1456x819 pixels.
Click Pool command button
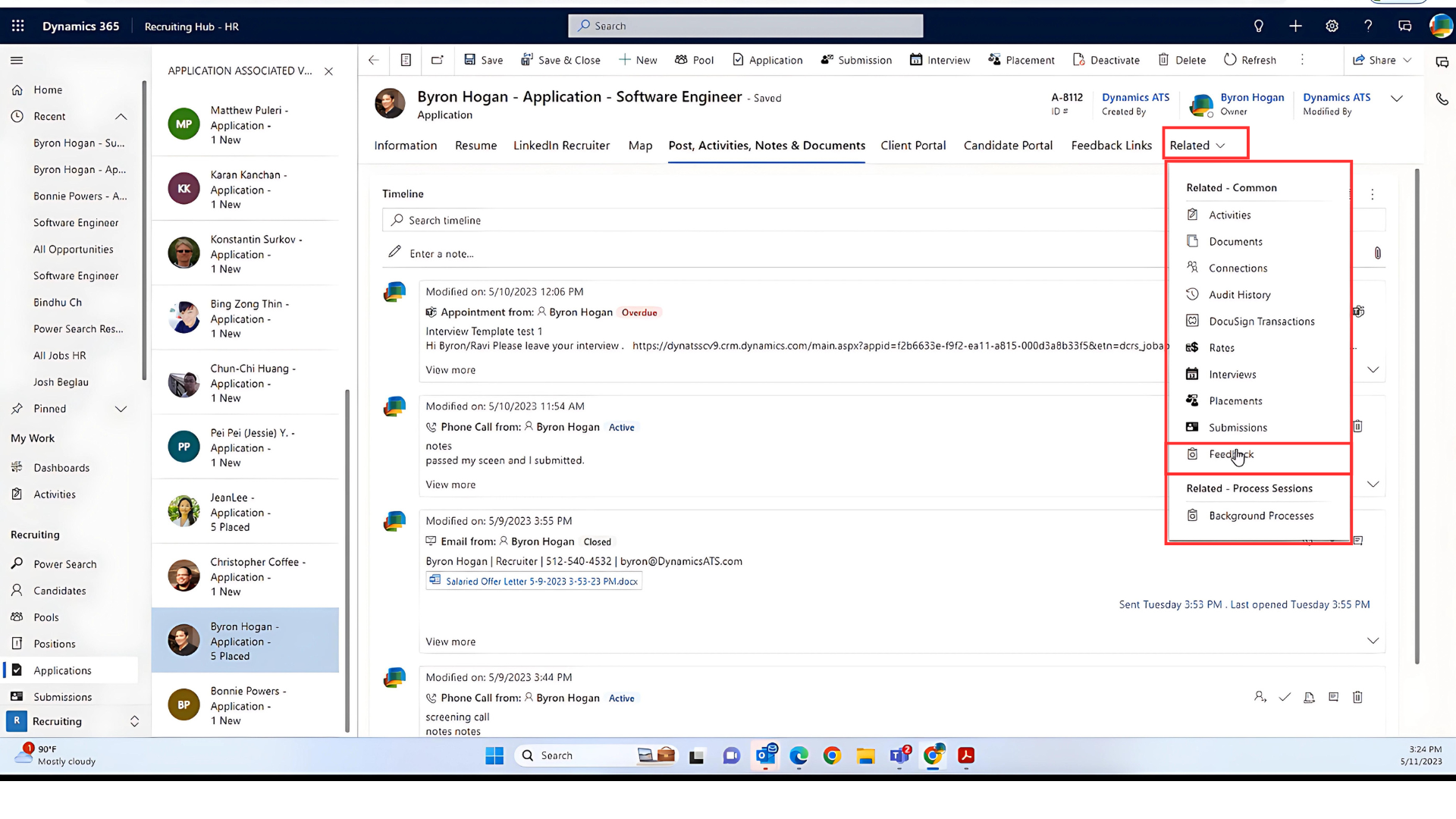click(x=694, y=60)
